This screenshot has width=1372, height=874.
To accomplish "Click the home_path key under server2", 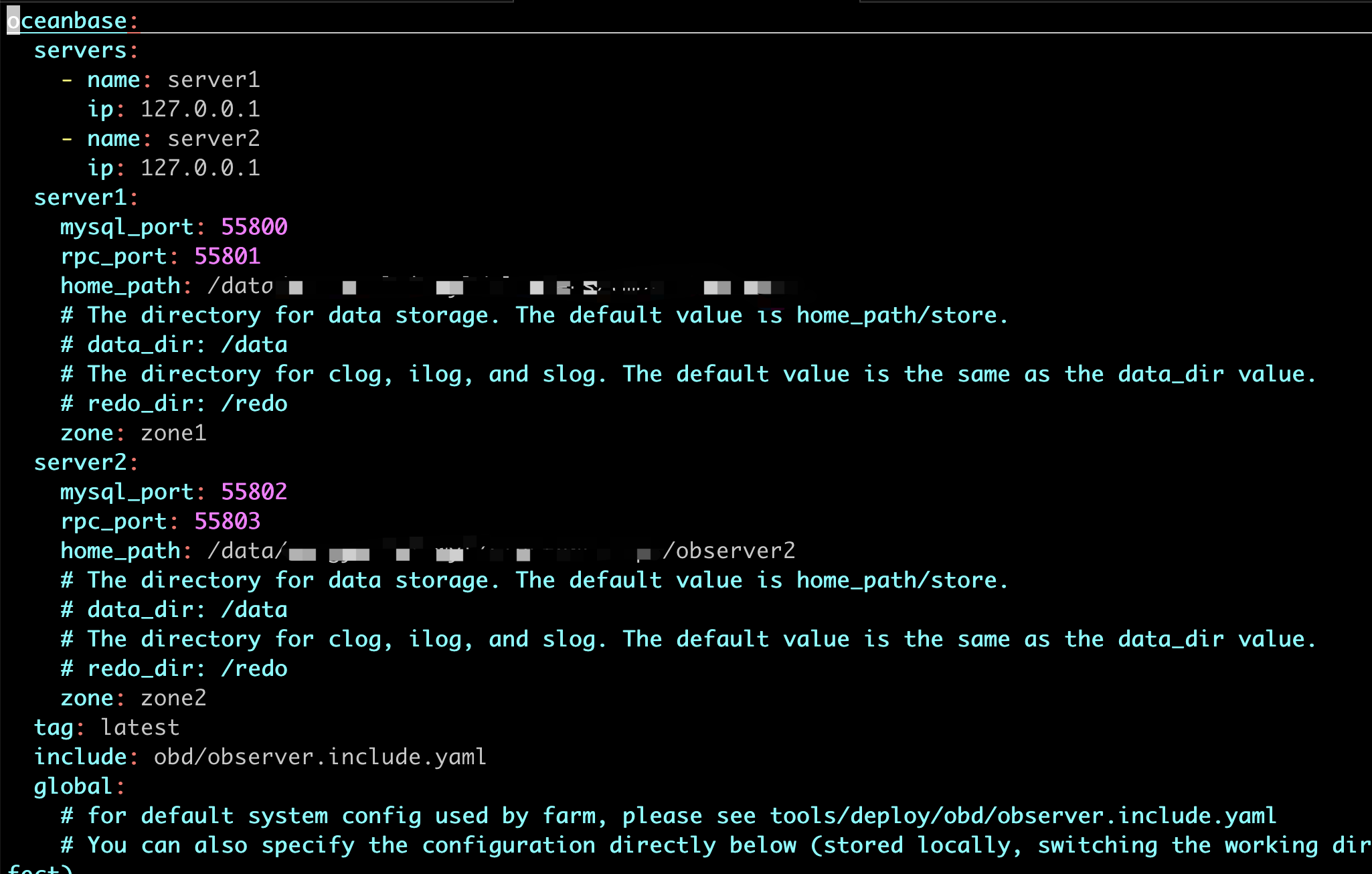I will click(120, 551).
